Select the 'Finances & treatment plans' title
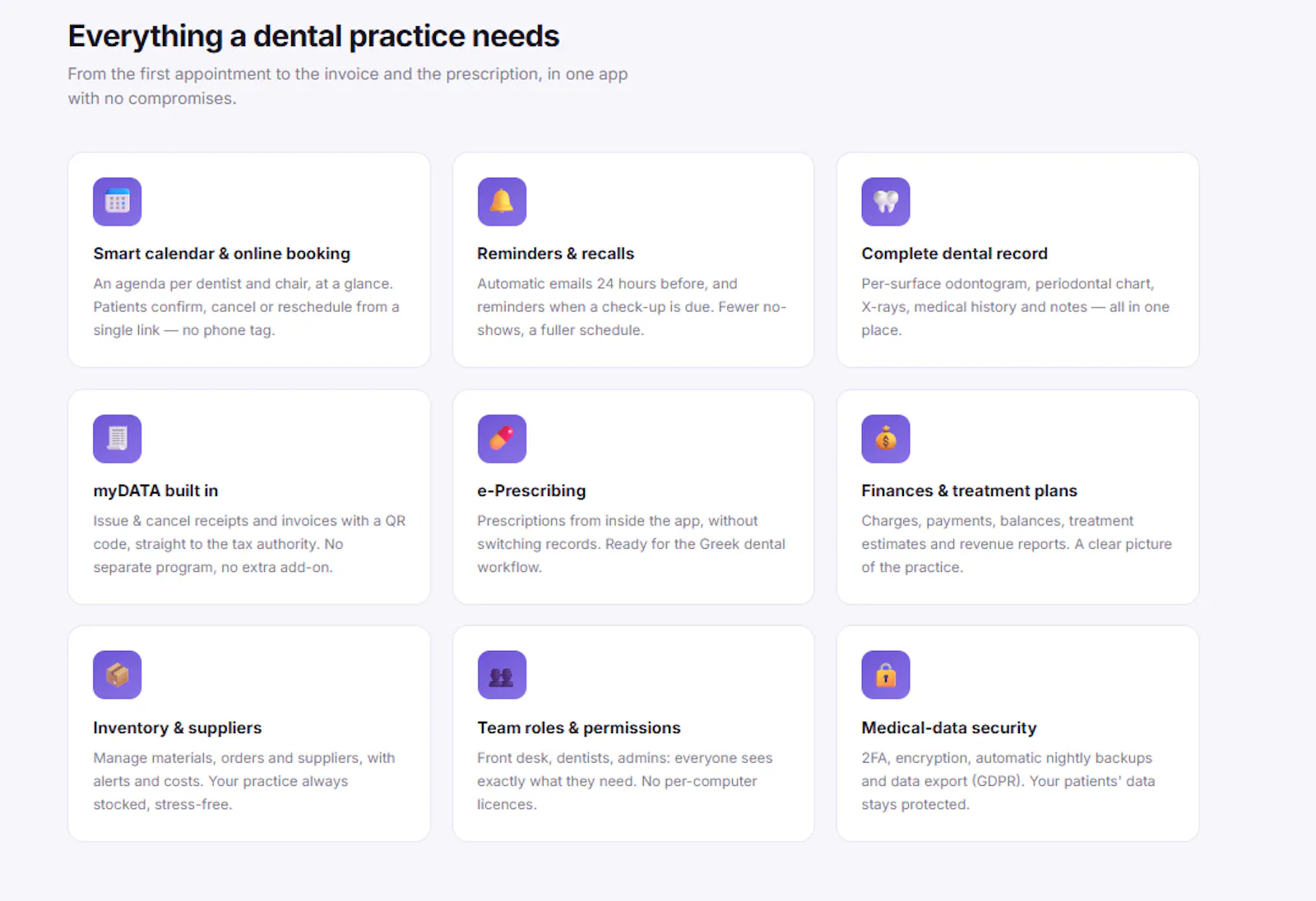 (970, 490)
